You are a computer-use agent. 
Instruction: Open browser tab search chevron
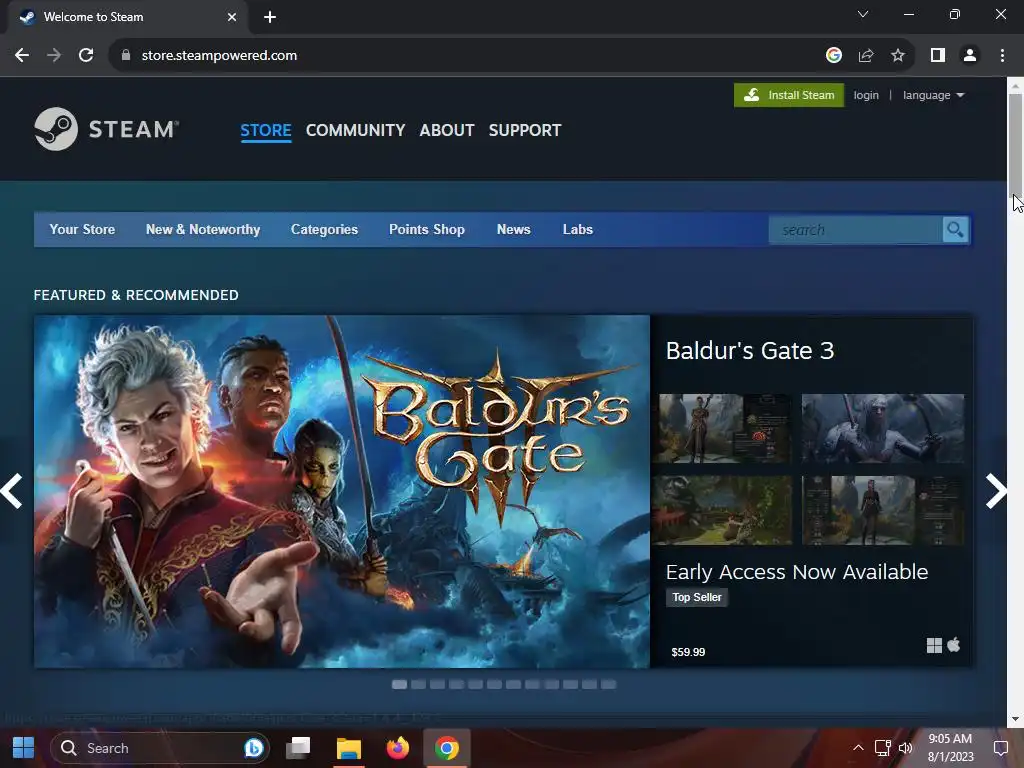[x=863, y=14]
